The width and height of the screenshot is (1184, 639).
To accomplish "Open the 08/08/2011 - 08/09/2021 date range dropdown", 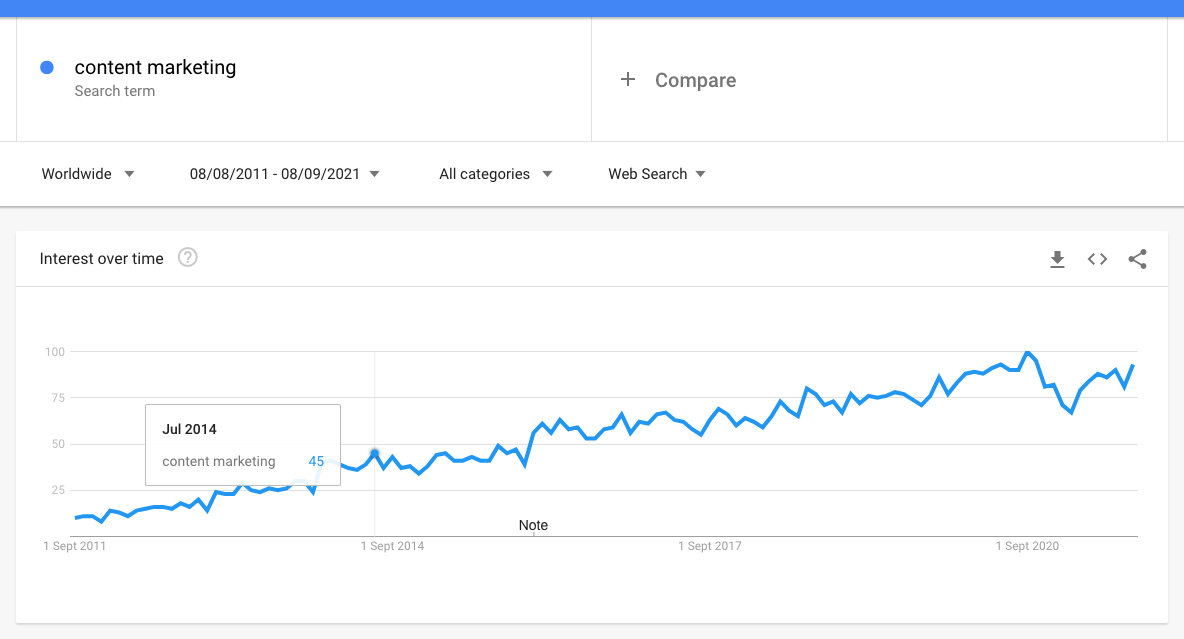I will (x=284, y=174).
